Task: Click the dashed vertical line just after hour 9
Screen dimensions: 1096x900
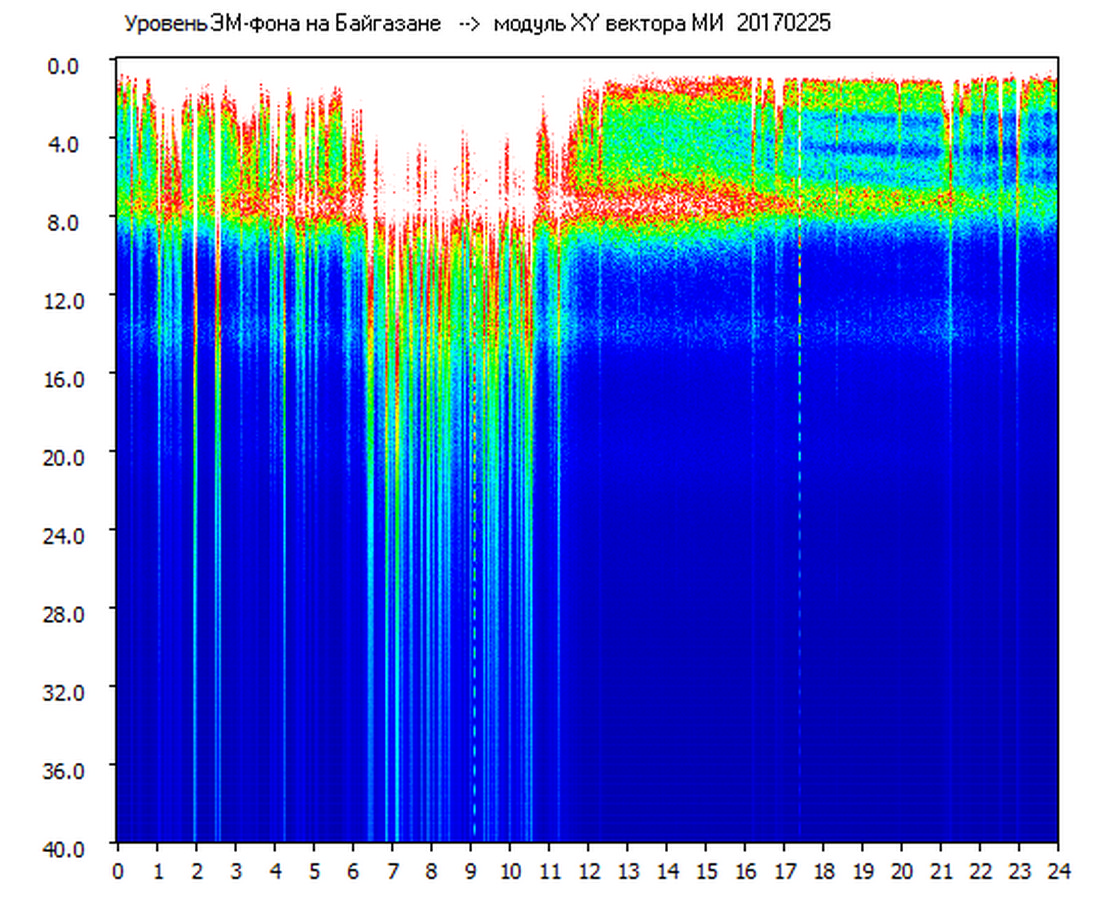Action: coord(474,600)
